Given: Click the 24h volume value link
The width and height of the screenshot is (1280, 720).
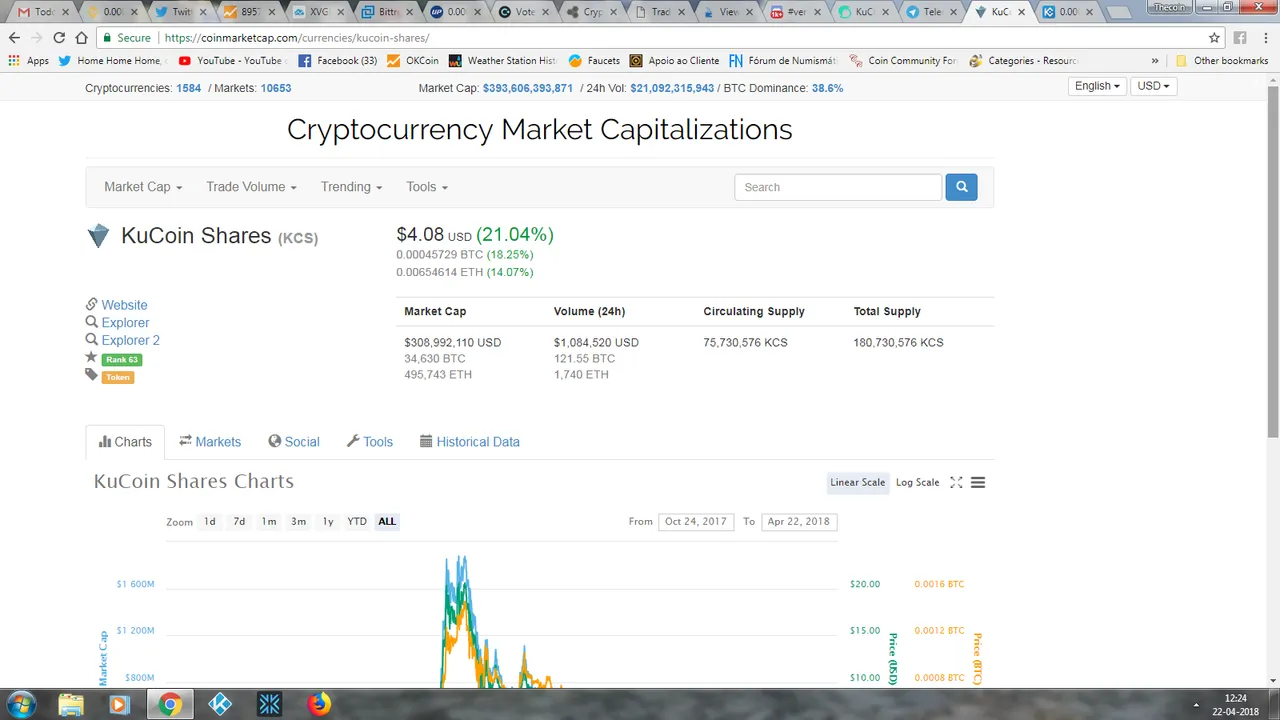Looking at the screenshot, I should [x=672, y=88].
